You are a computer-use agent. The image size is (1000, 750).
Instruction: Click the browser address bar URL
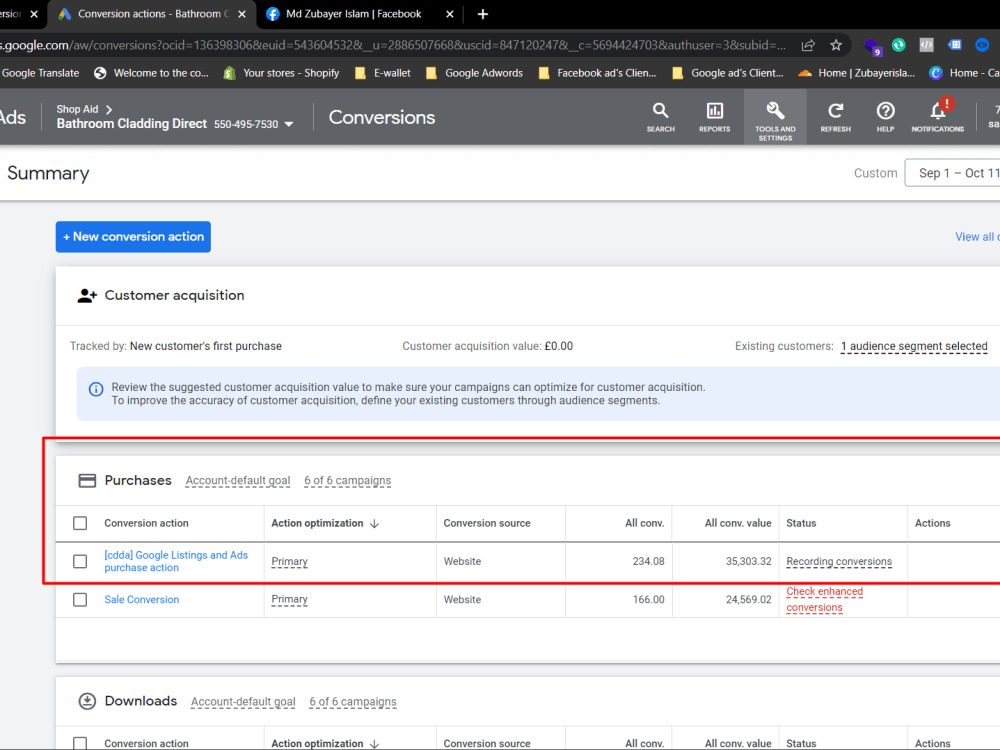[395, 45]
